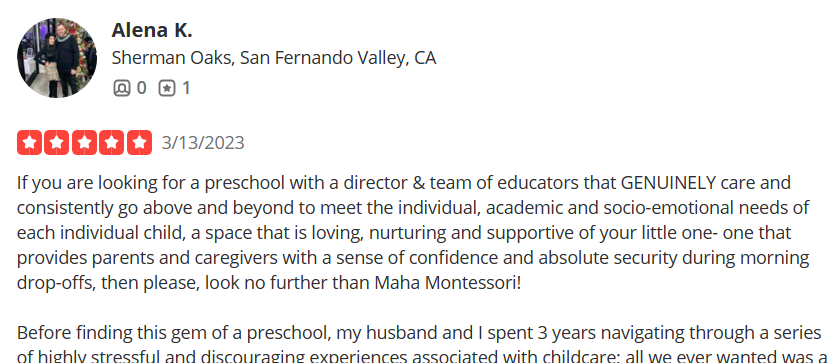Click the reviews star icon beside the 1
This screenshot has width=835, height=363.
coord(167,88)
